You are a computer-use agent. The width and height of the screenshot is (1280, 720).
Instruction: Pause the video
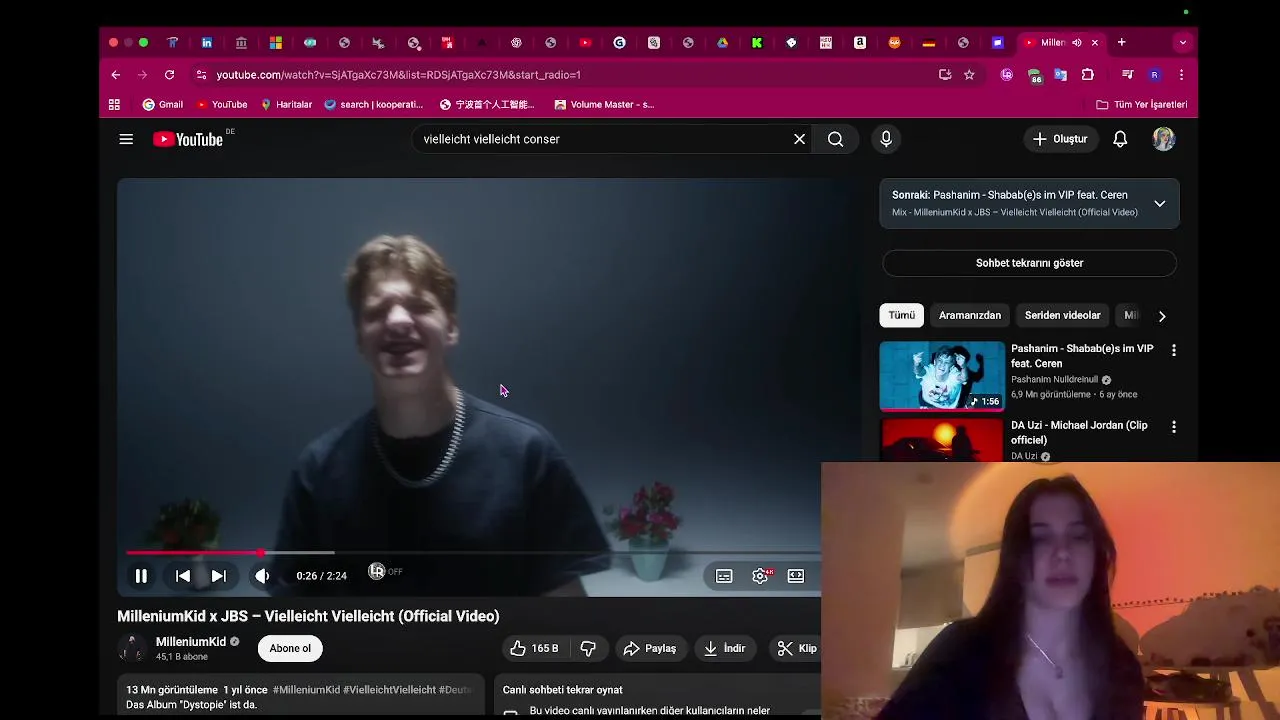click(141, 576)
